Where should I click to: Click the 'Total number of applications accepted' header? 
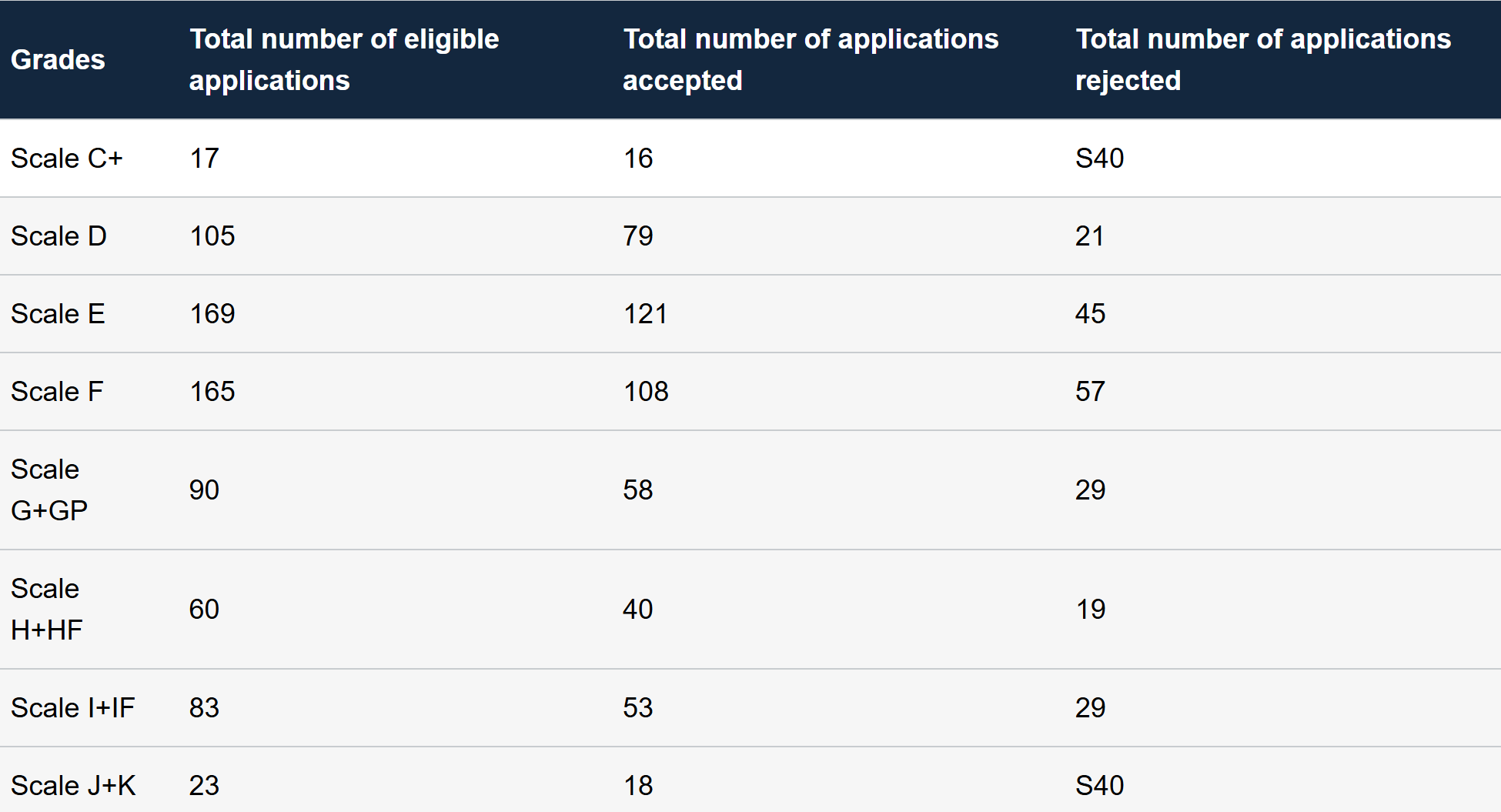click(x=810, y=60)
